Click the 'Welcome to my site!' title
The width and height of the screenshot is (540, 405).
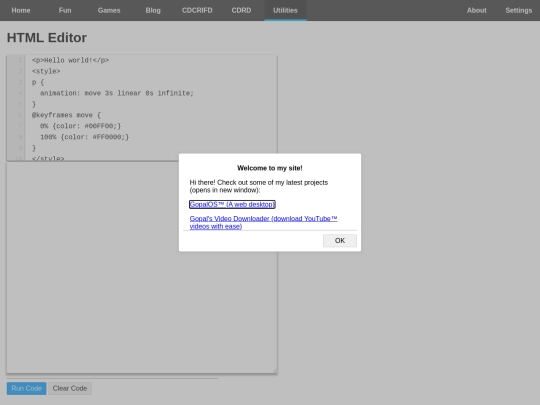(x=270, y=168)
